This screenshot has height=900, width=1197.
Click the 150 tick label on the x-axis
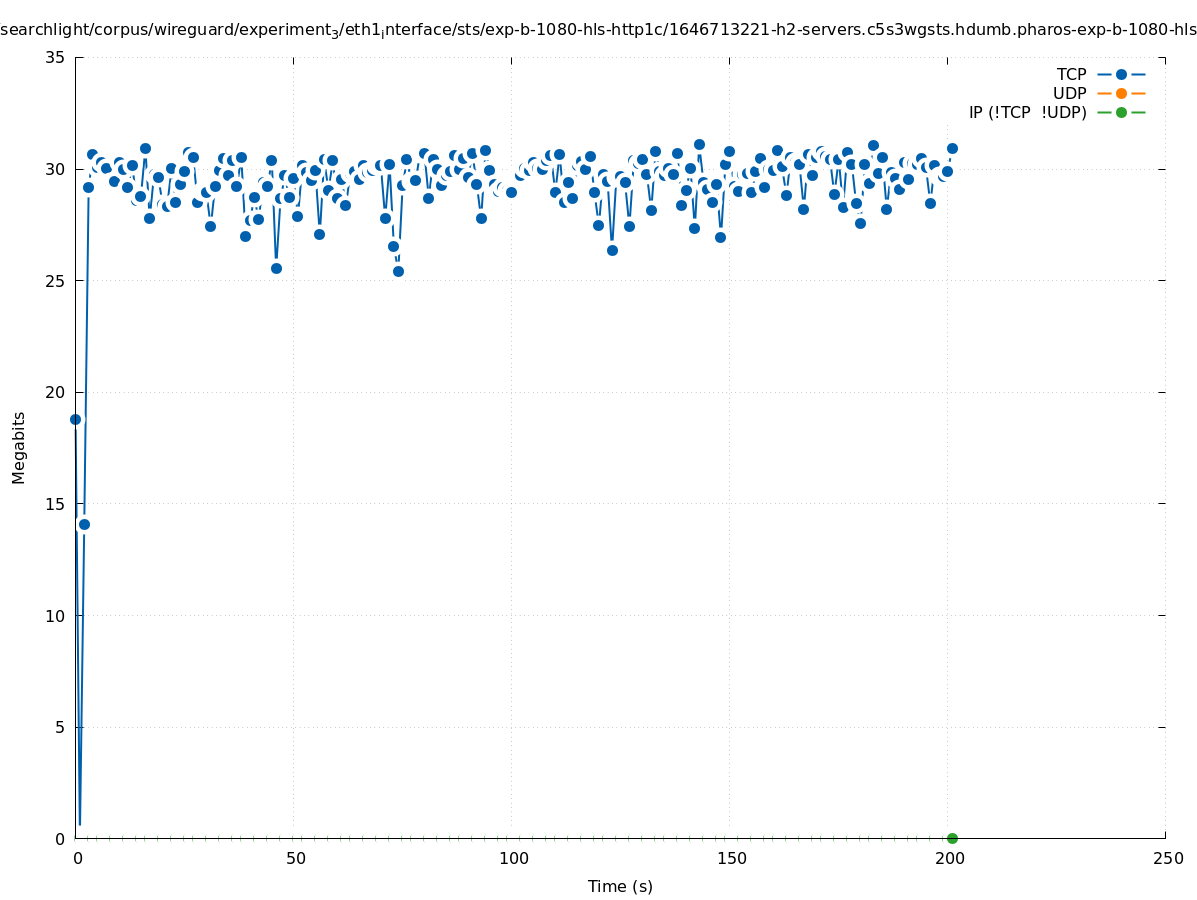[731, 859]
